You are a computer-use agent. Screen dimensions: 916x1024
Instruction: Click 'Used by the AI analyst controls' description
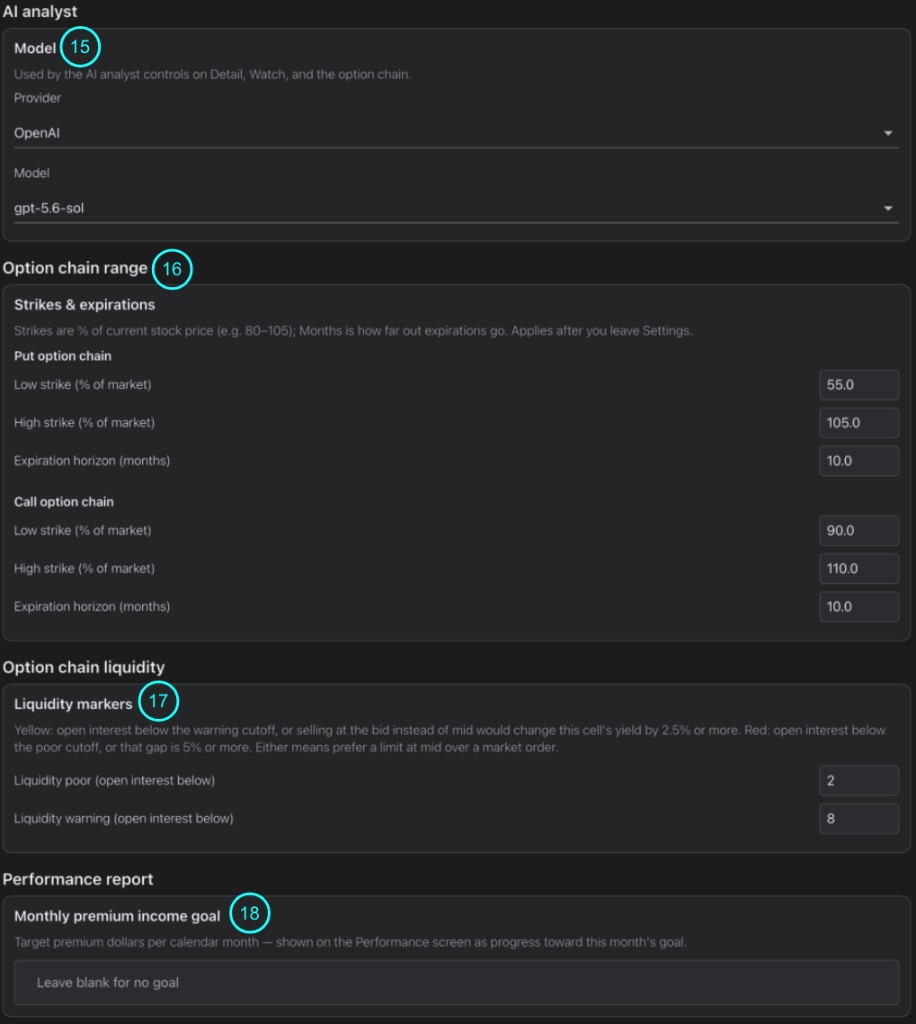click(x=212, y=74)
